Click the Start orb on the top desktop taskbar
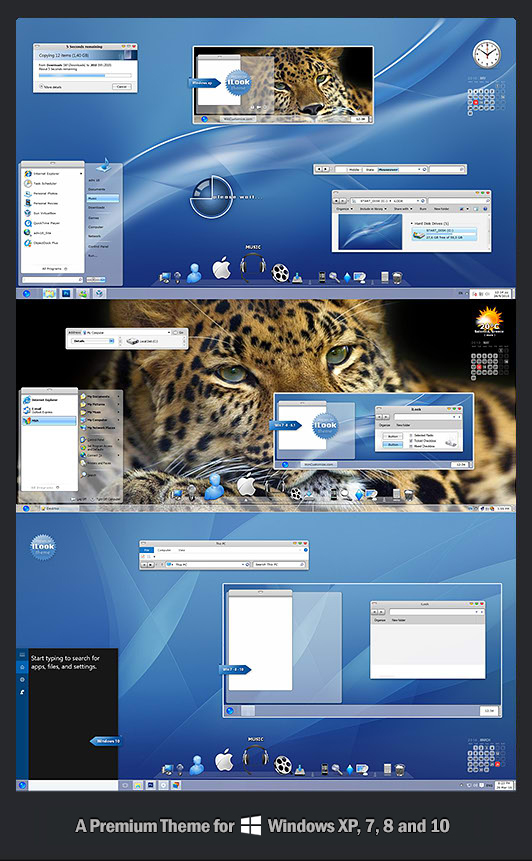The width and height of the screenshot is (532, 861). pyautogui.click(x=26, y=293)
